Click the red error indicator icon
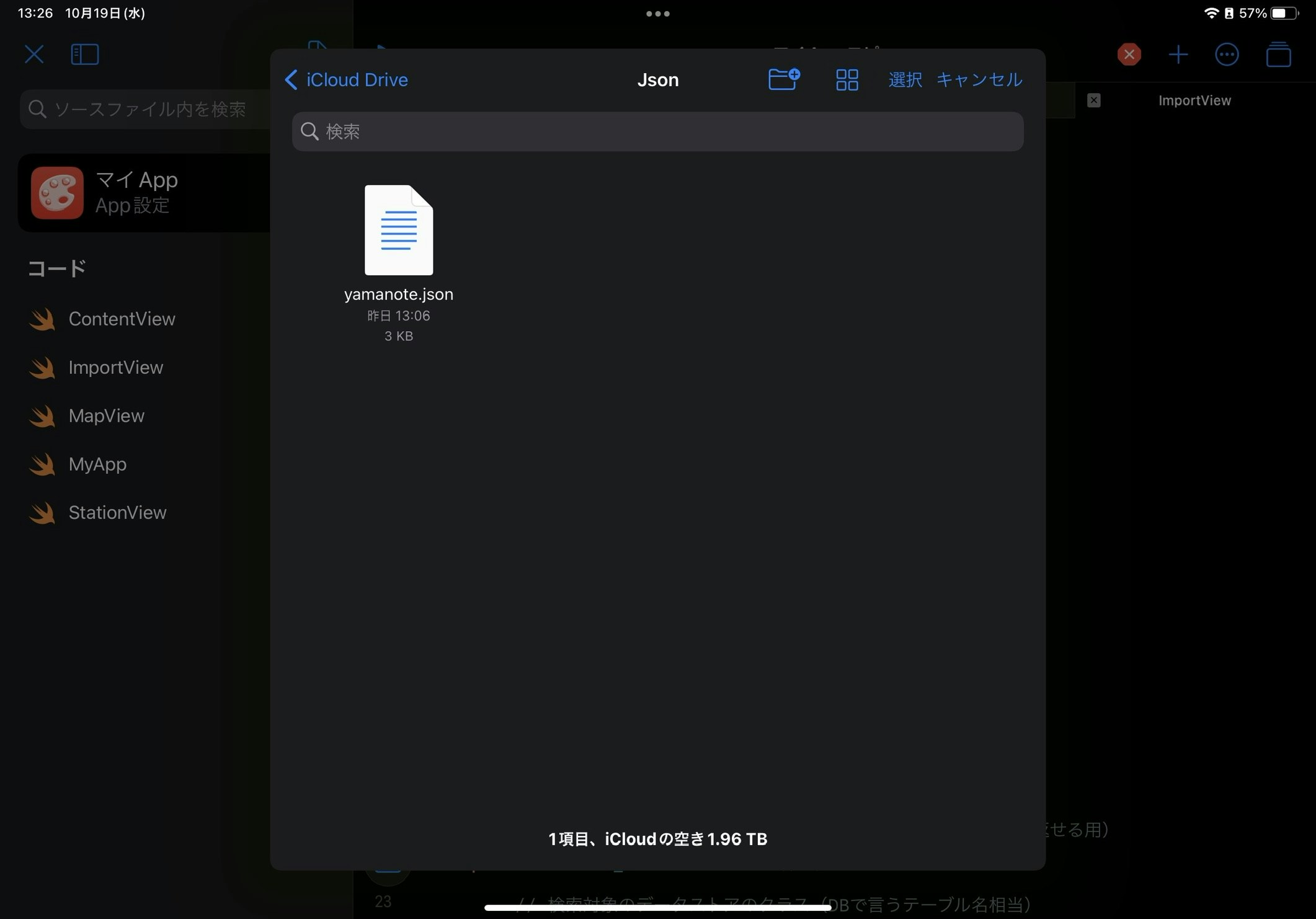The image size is (1316, 919). (1129, 55)
